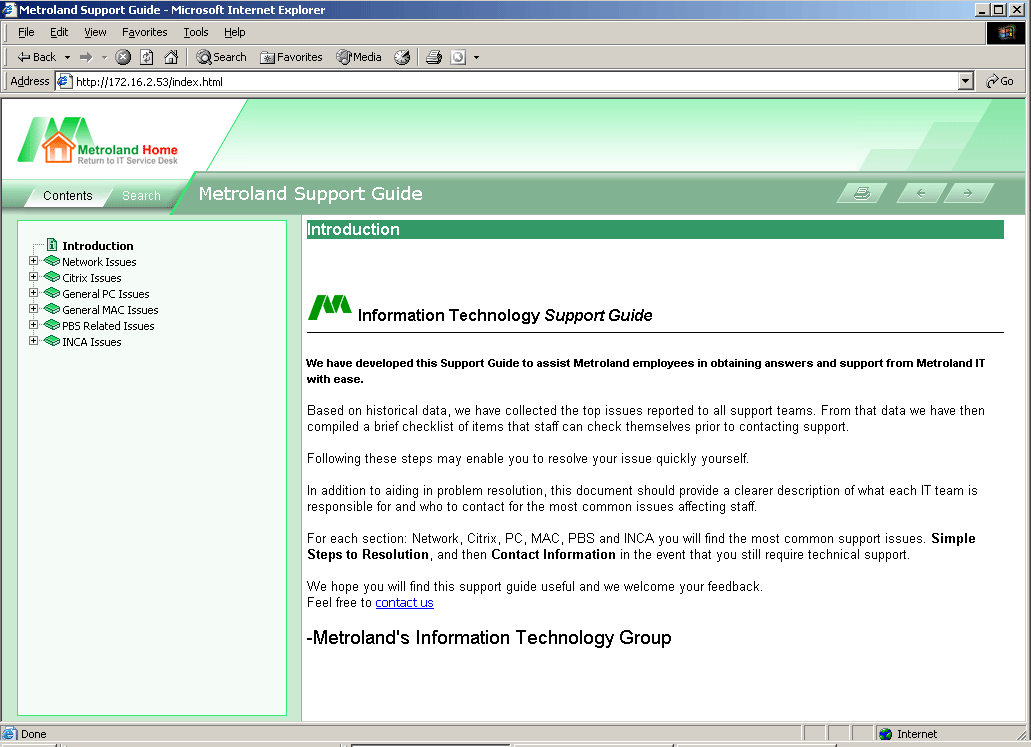This screenshot has width=1031, height=747.
Task: Click the Windows flag throbber icon
Action: 1005,33
